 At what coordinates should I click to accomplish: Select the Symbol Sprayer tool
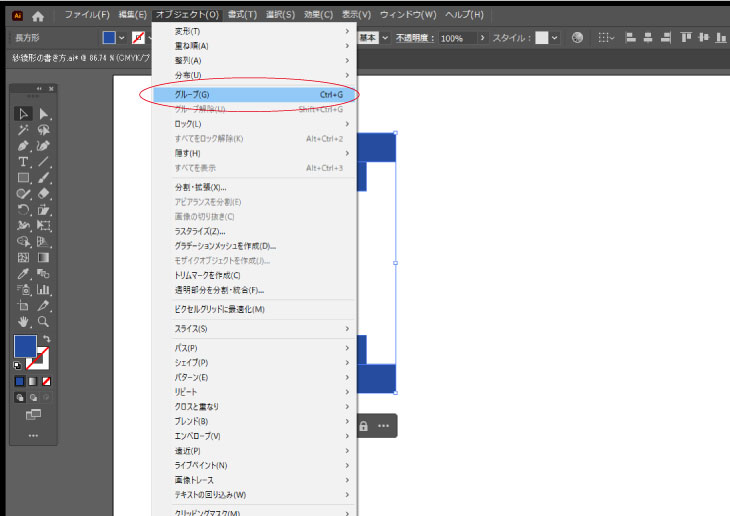[23, 290]
